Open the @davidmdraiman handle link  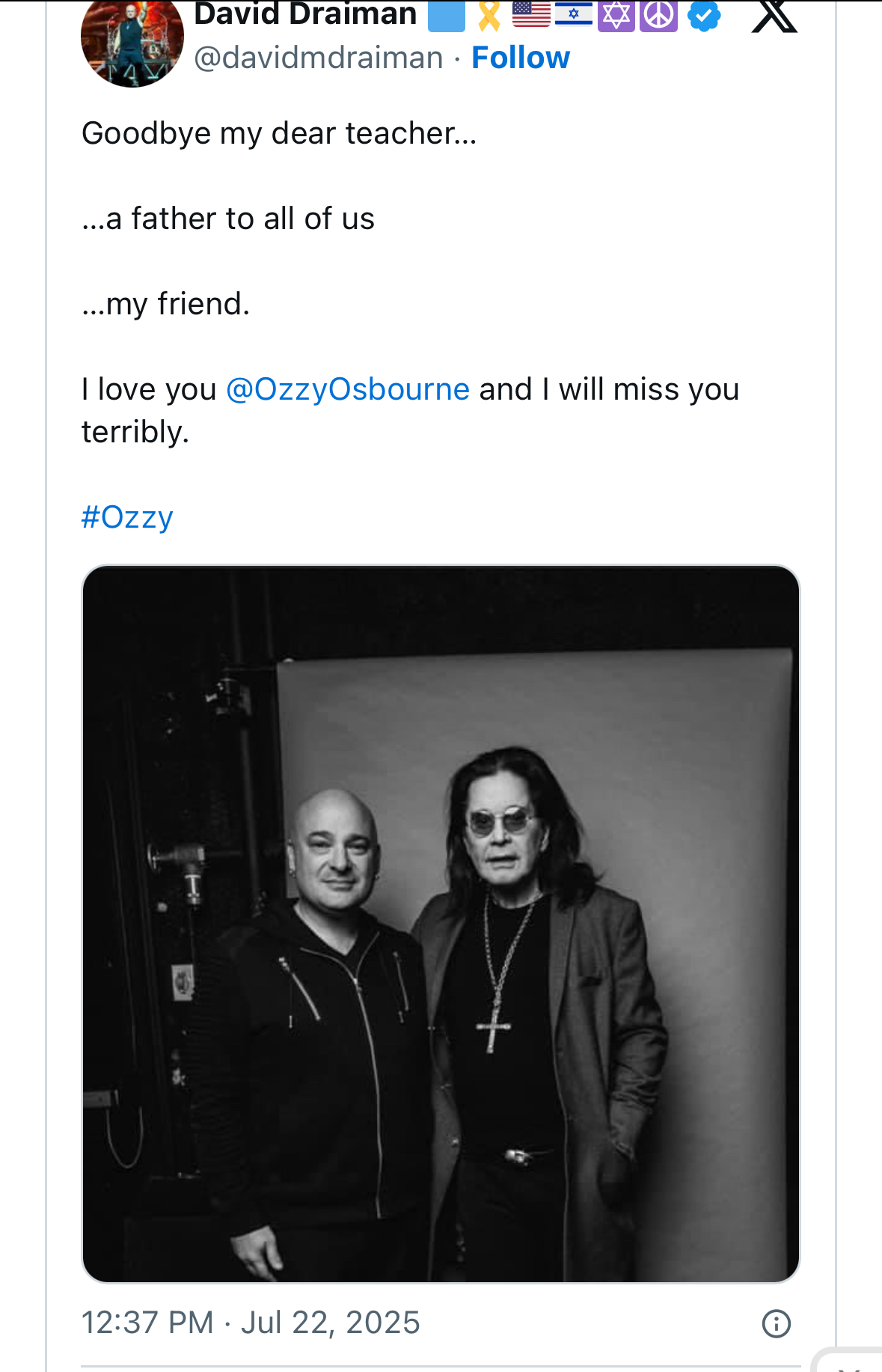pos(319,58)
